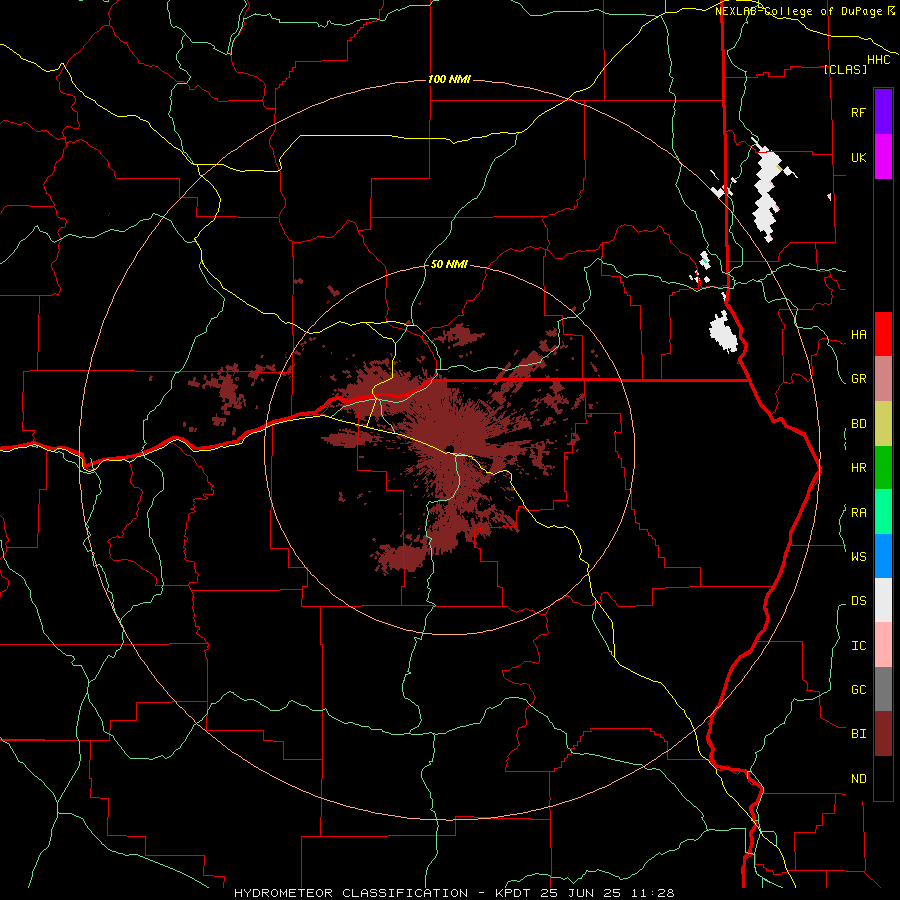Click the BI legend label

[858, 734]
